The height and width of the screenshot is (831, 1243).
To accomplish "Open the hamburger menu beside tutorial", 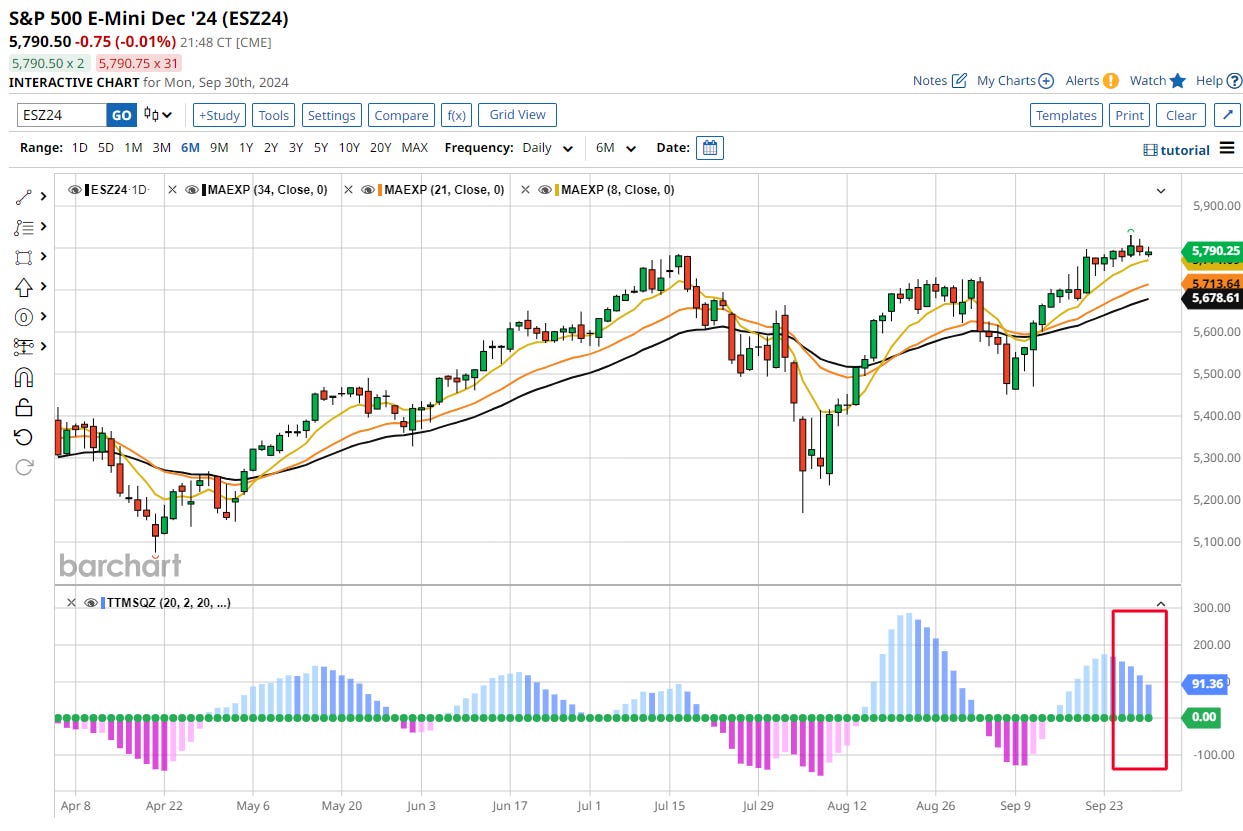I will [x=1228, y=150].
